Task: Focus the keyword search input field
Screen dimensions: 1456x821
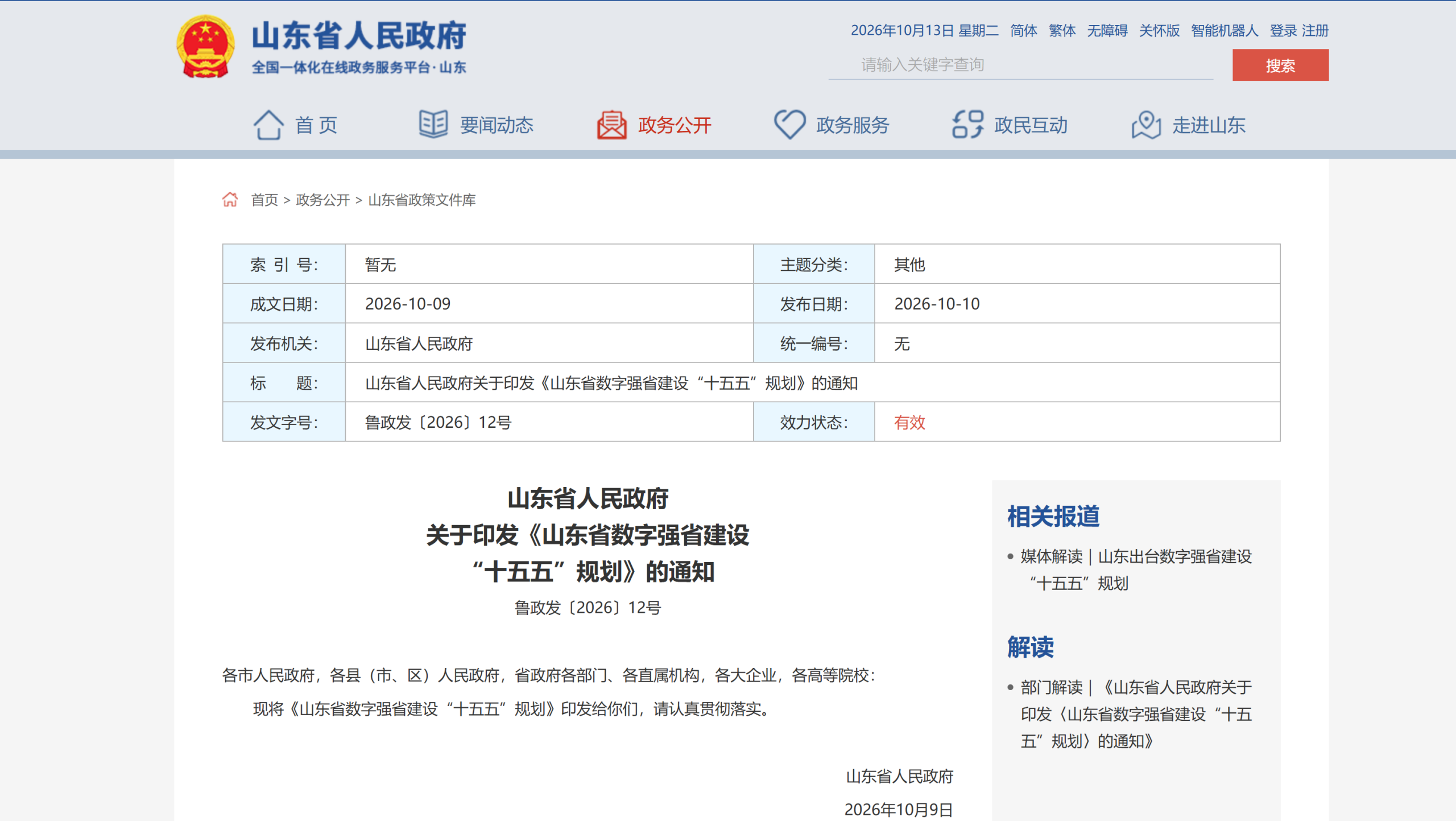Action: [x=1020, y=65]
